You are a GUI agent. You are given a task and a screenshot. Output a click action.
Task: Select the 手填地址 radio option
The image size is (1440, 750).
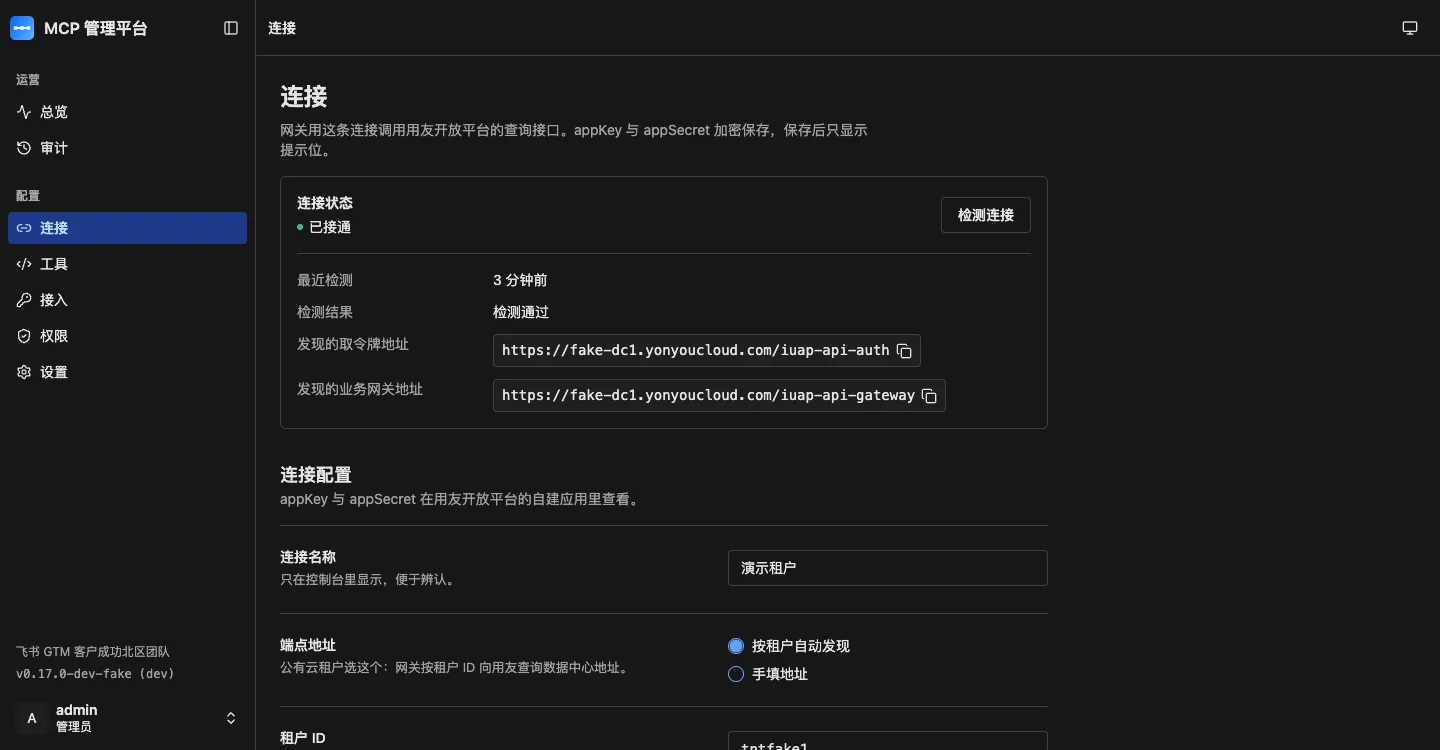tap(736, 674)
